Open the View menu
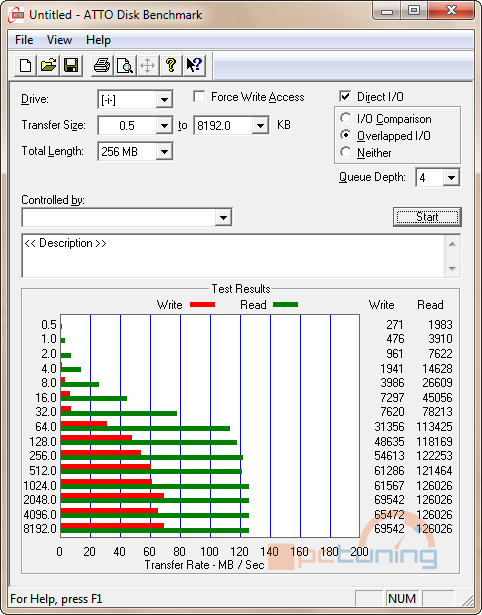The image size is (482, 615). [x=59, y=40]
